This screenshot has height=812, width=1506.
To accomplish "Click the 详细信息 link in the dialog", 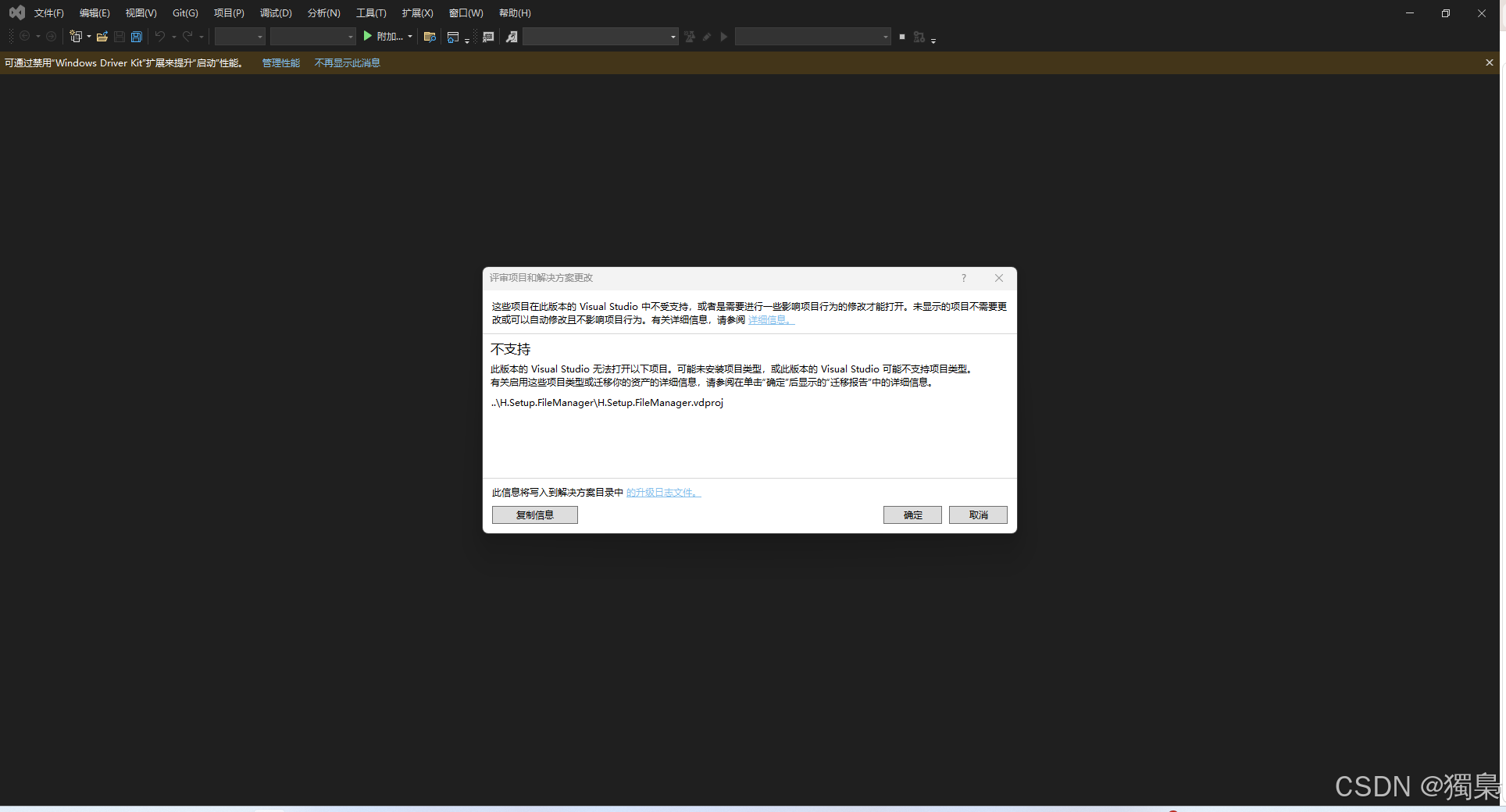I will pos(771,319).
